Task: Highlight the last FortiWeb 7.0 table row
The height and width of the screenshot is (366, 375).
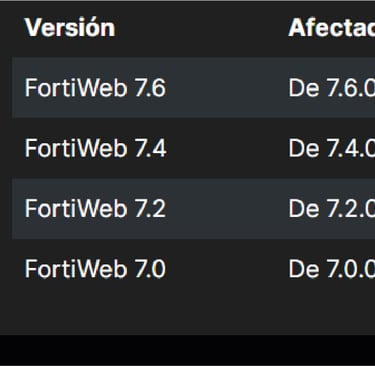Action: click(x=193, y=269)
